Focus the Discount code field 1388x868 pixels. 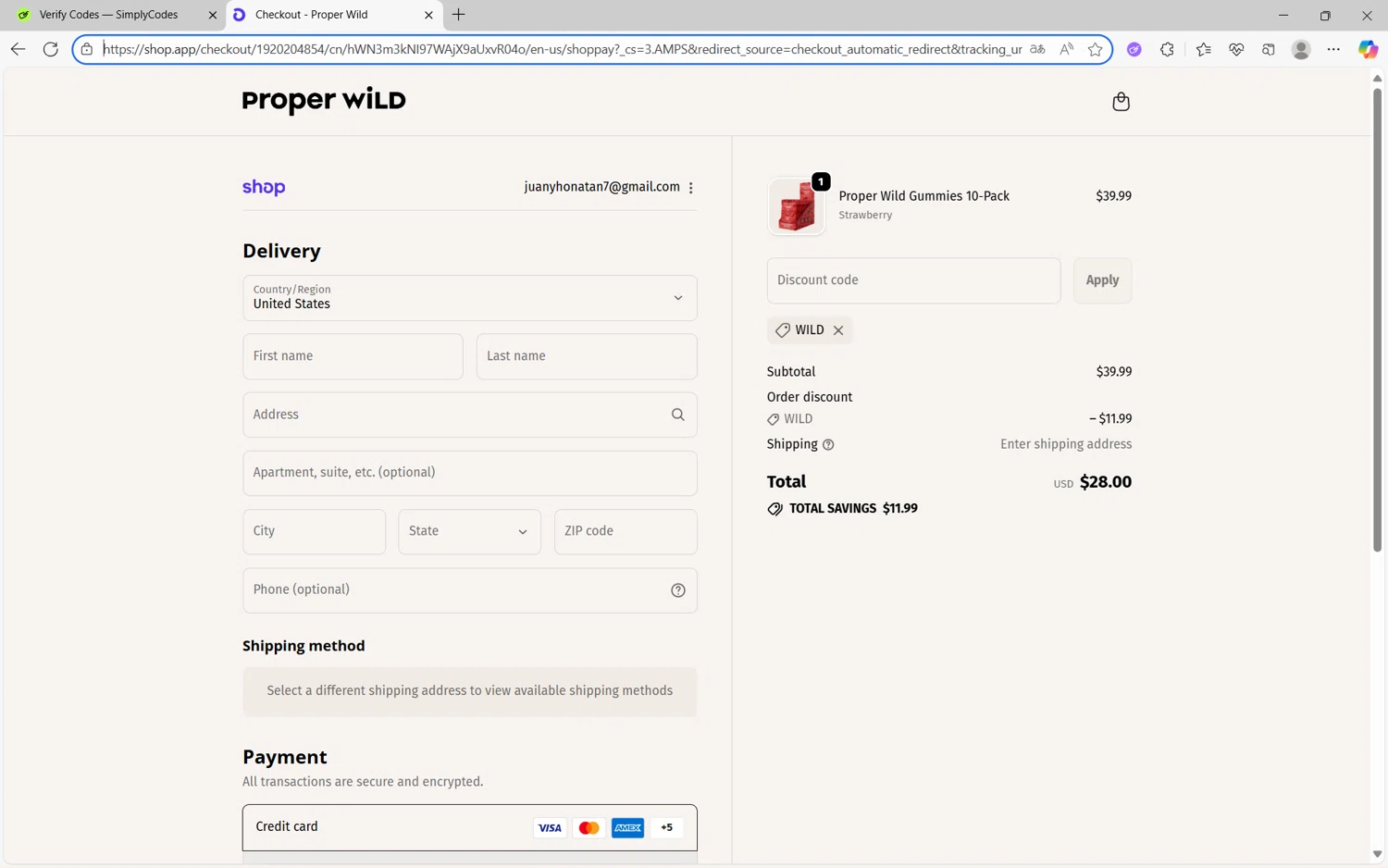click(x=913, y=280)
